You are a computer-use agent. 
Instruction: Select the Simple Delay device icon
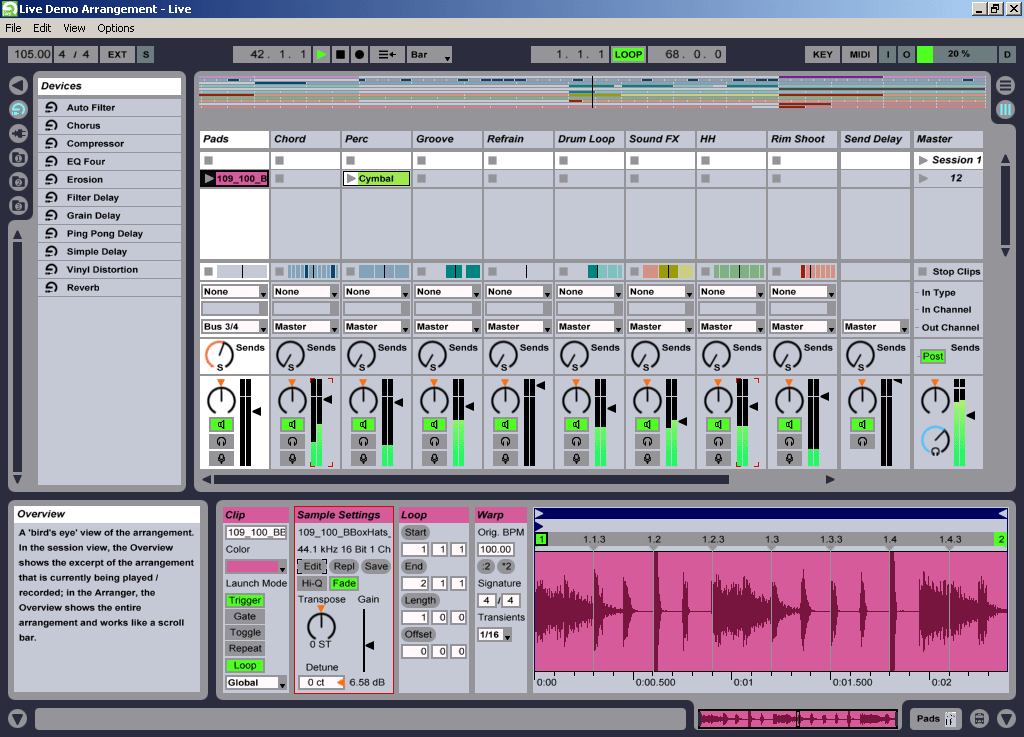(x=51, y=251)
